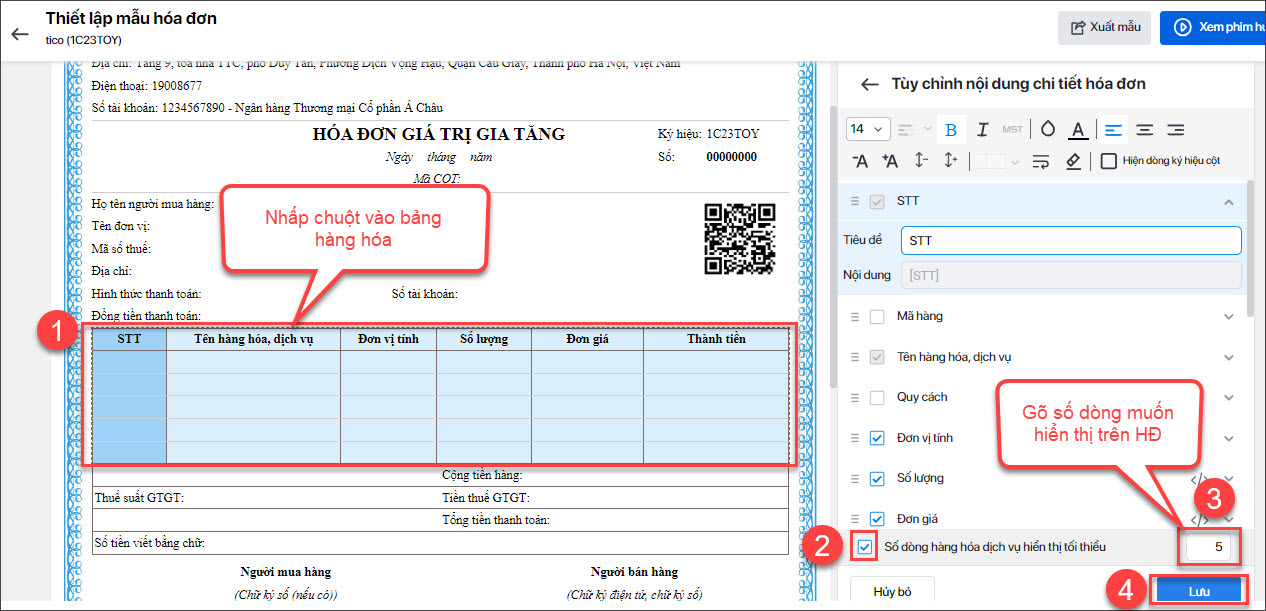Image resolution: width=1266 pixels, height=611 pixels.
Task: Click the Xuất mẫu button
Action: [x=1105, y=27]
